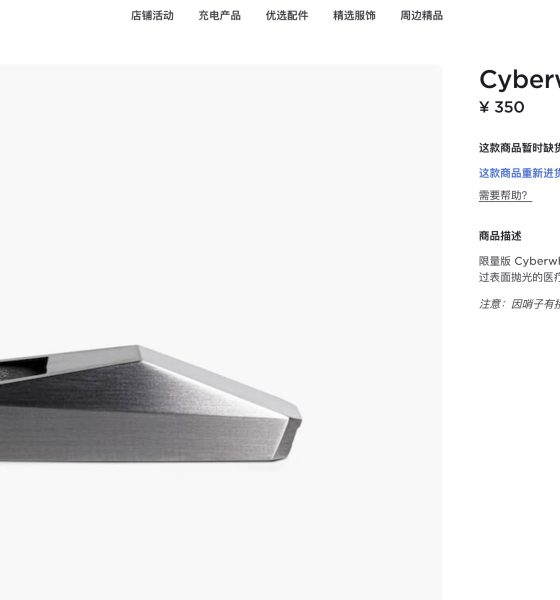Click the Cyberwhistle product image
Screen dimensions: 560x600
pos(220,333)
